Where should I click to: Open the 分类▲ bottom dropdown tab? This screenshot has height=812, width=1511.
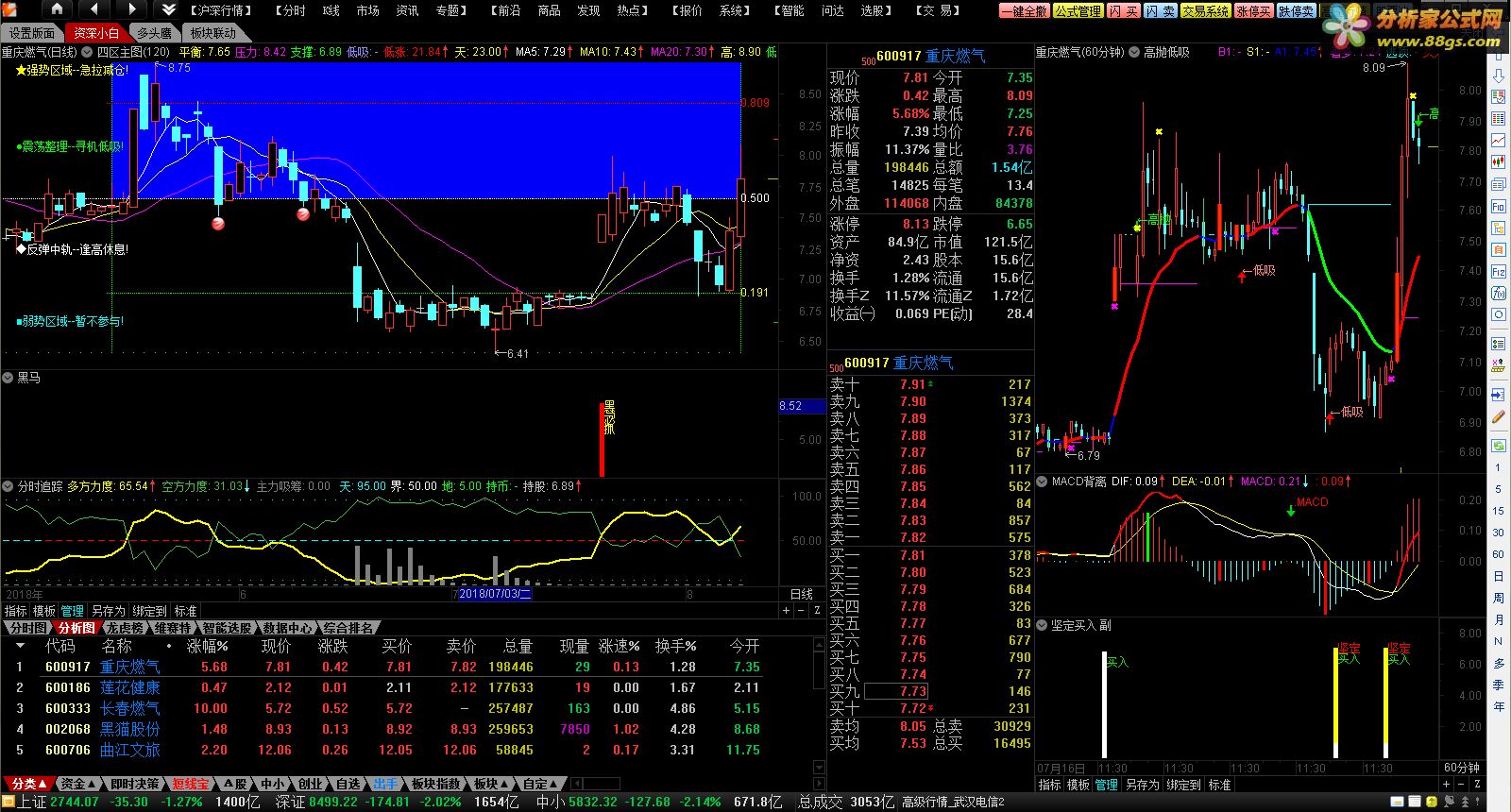point(29,784)
